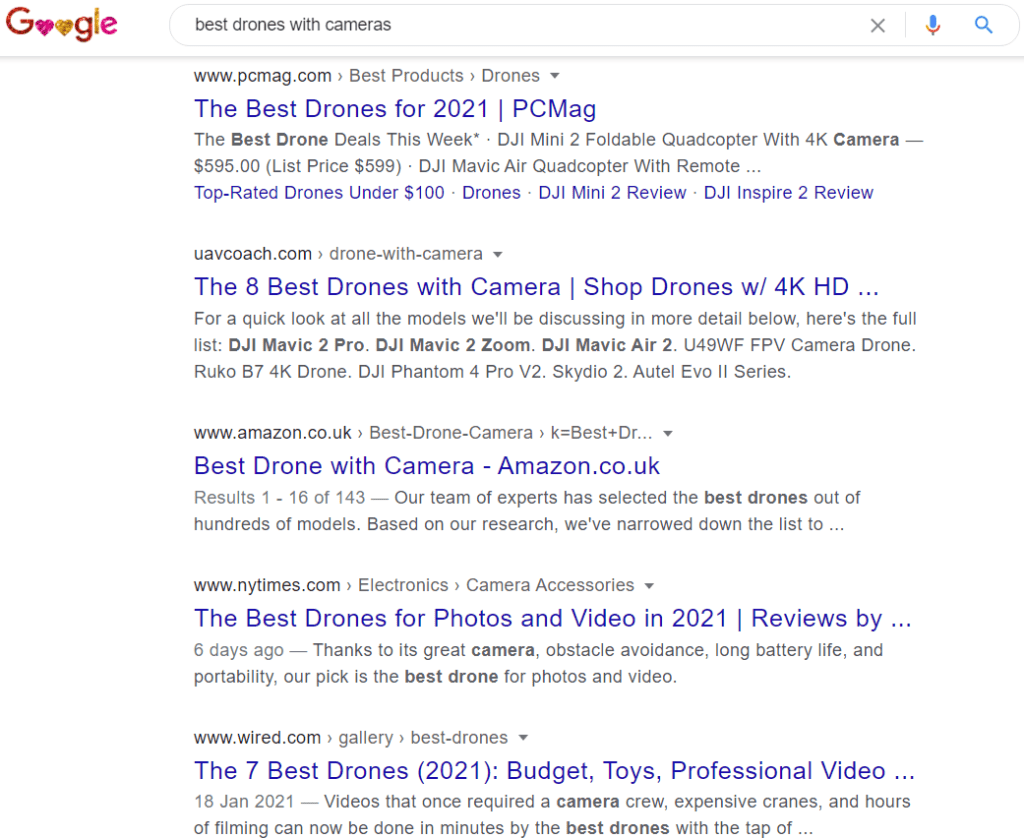The image size is (1024, 838).
Task: Click the 'DJI Mavic 2 Pro' bold snippet text
Action: [x=296, y=345]
